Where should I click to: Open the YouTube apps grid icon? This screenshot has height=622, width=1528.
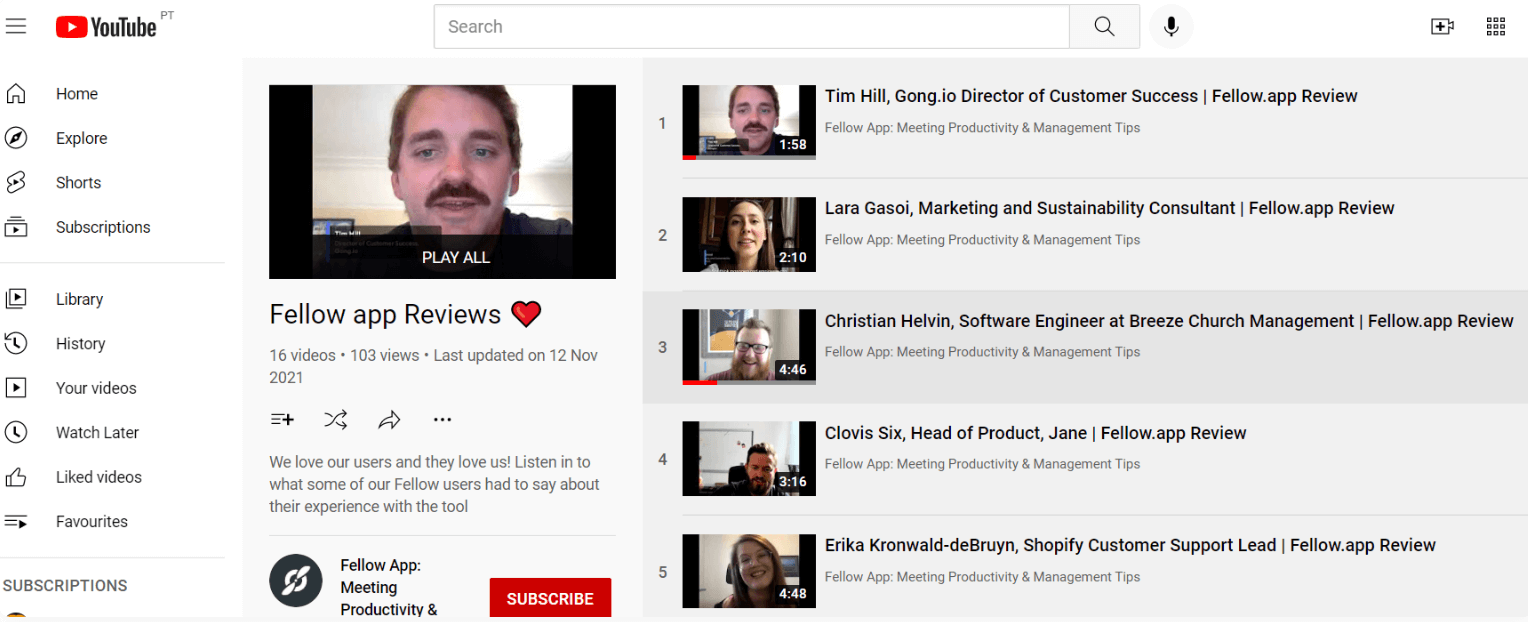1496,27
